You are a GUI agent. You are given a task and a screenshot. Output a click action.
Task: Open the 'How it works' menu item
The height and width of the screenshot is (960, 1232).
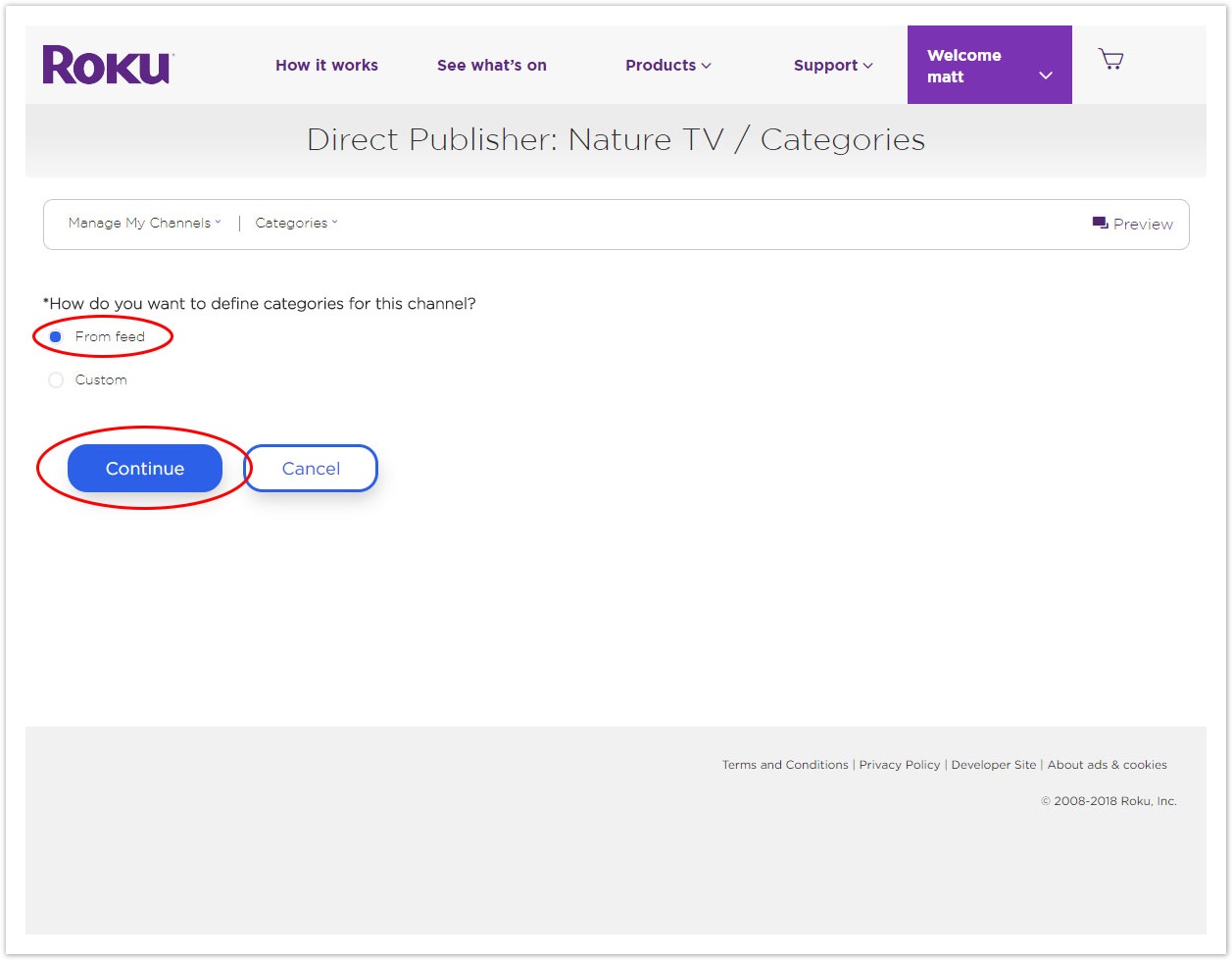point(326,66)
